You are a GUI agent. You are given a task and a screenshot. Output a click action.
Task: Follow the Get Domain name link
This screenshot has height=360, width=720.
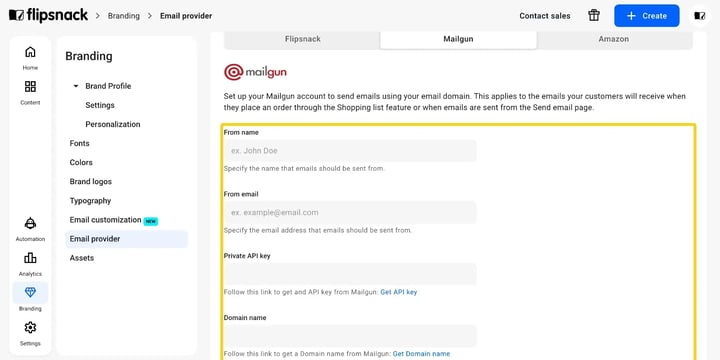pos(421,354)
